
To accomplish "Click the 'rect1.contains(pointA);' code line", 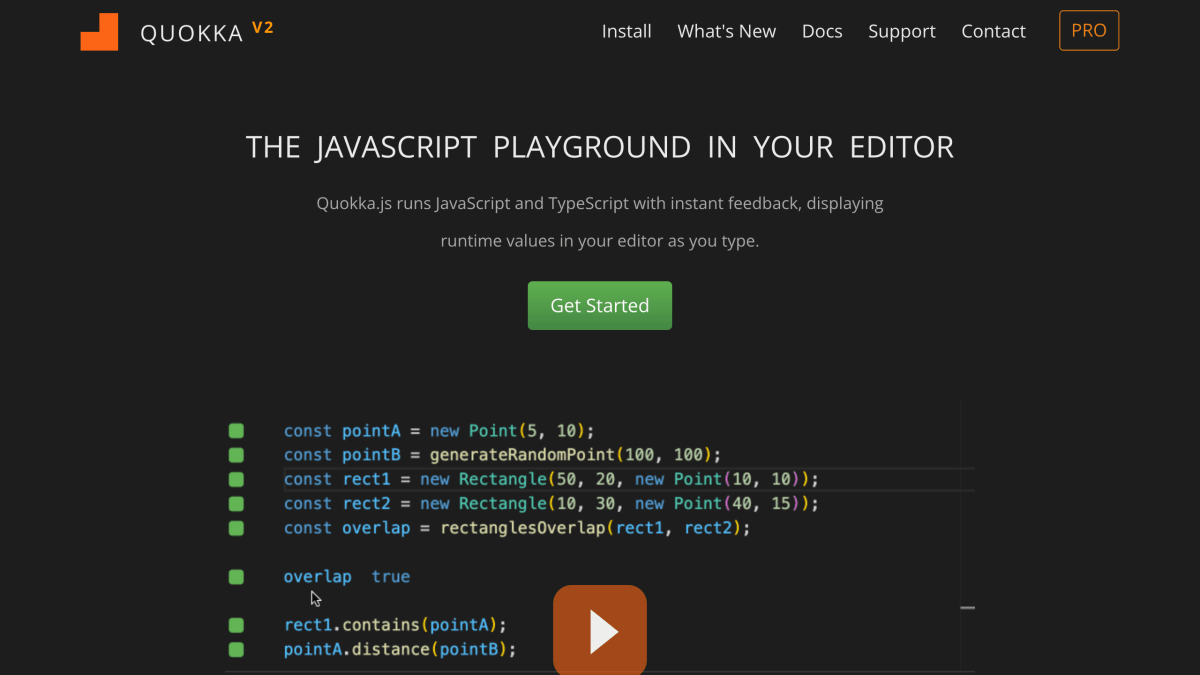I will pyautogui.click(x=396, y=626).
